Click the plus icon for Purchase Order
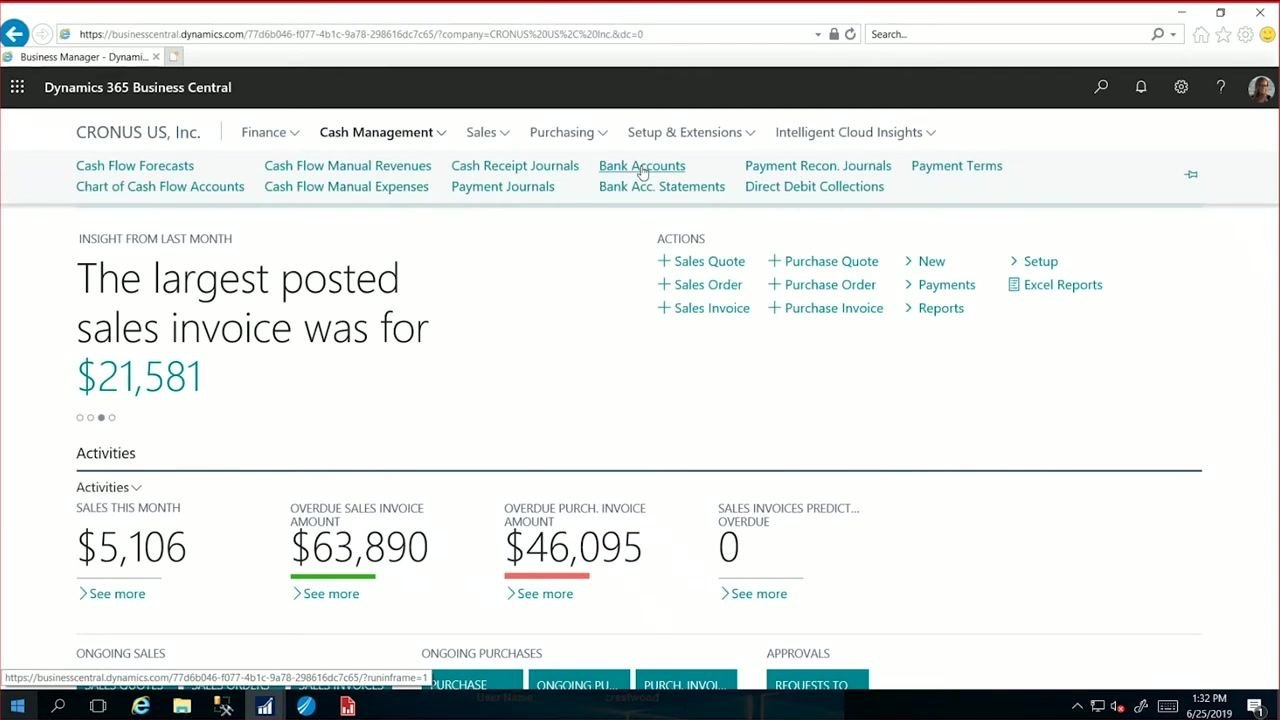The width and height of the screenshot is (1280, 720). 774,284
